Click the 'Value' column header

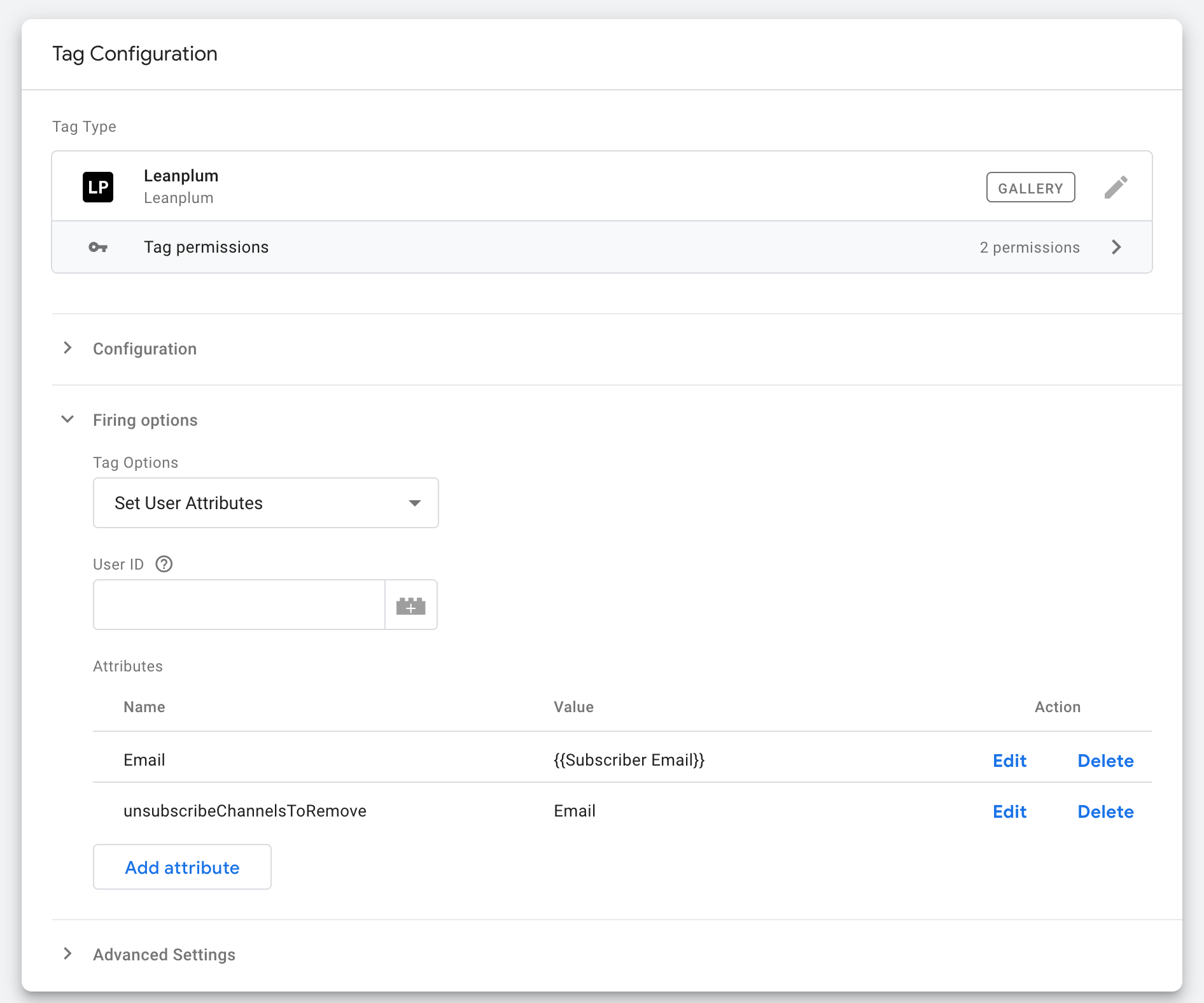click(574, 707)
